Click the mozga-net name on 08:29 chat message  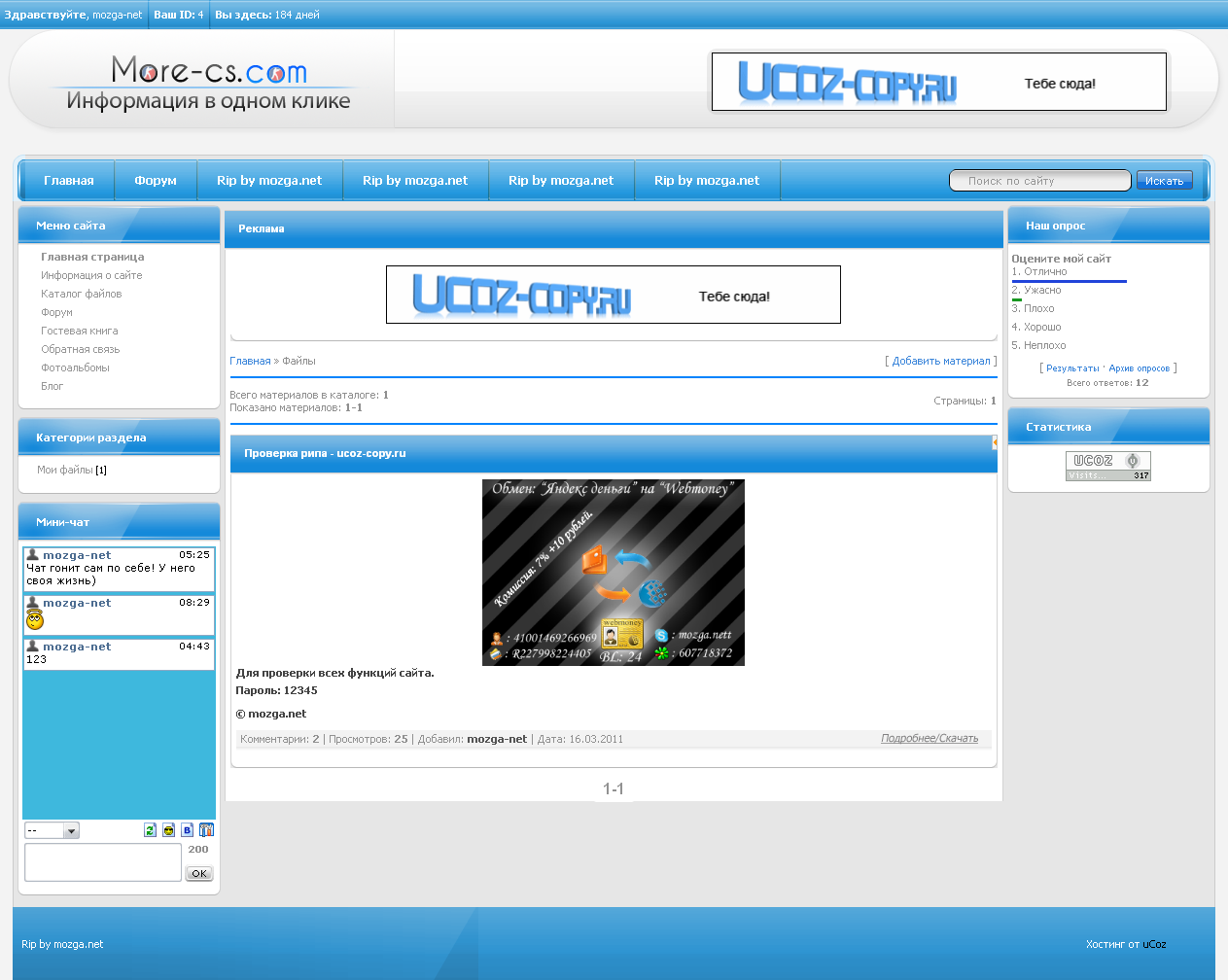pos(77,603)
